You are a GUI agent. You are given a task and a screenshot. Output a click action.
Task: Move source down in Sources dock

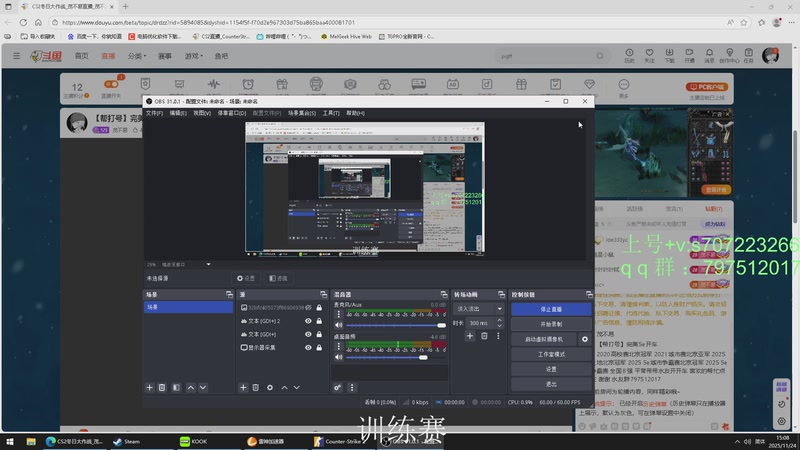(x=296, y=388)
